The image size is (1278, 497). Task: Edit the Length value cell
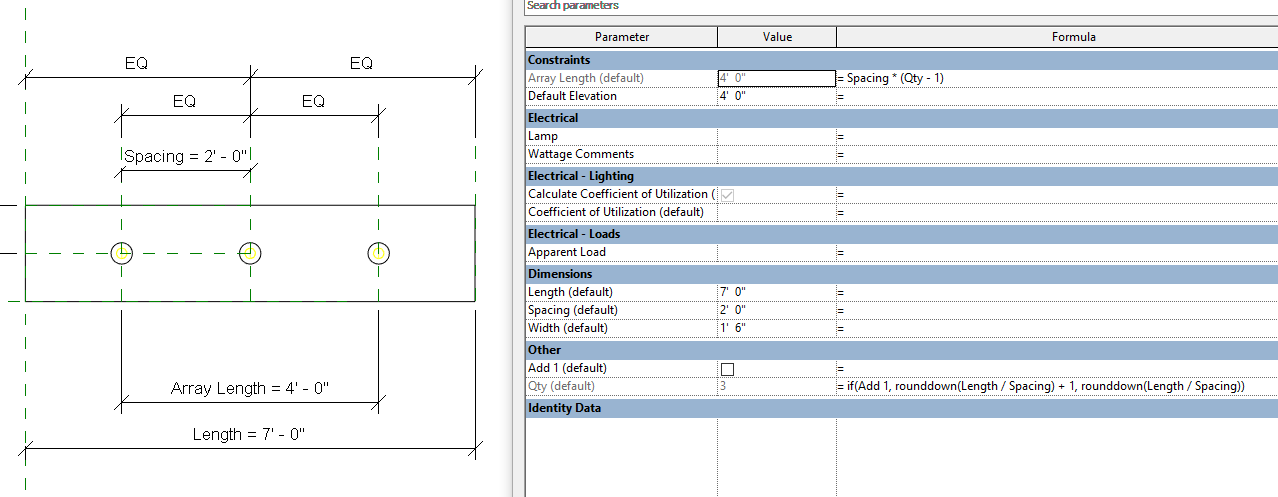click(x=776, y=292)
